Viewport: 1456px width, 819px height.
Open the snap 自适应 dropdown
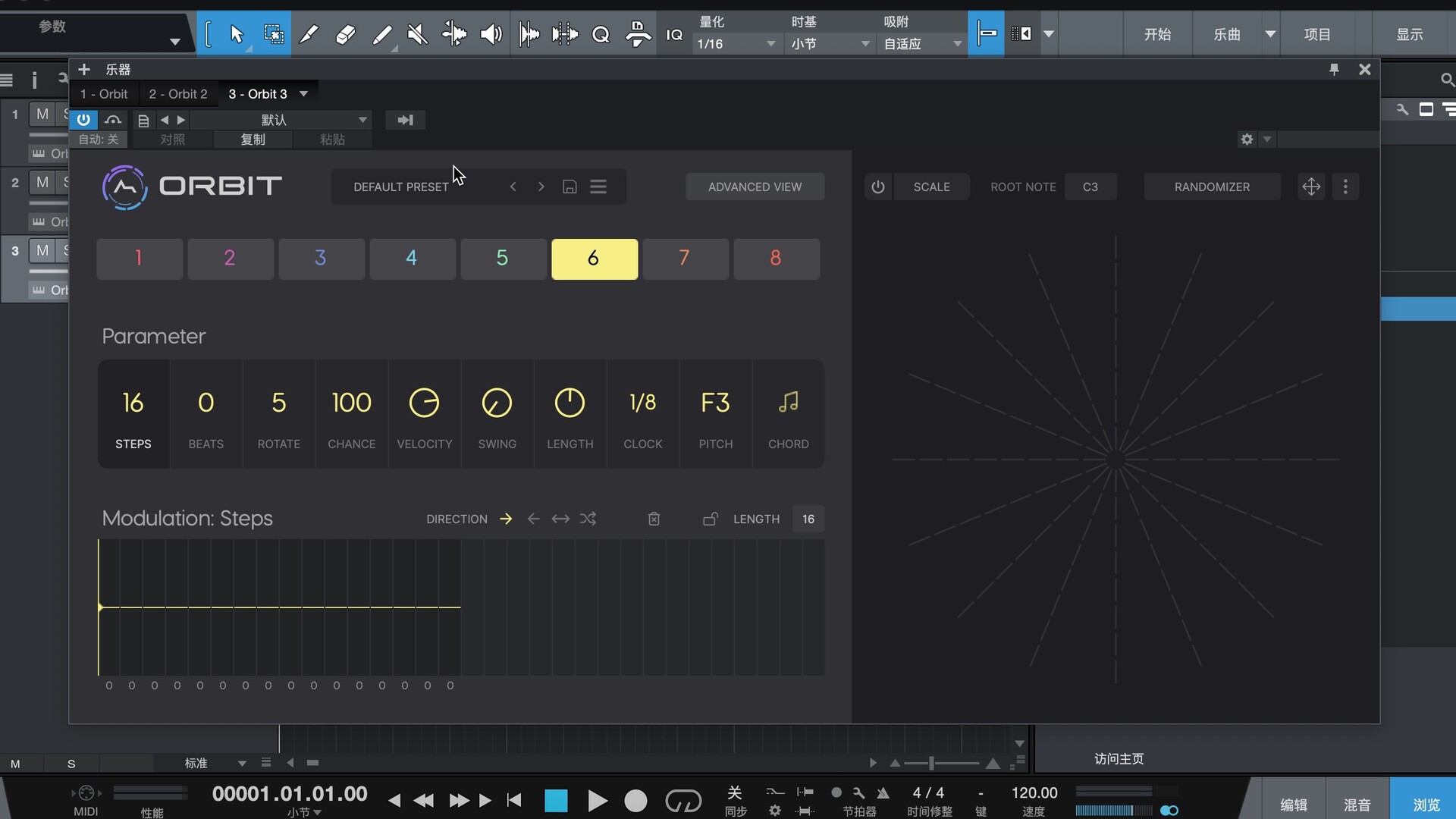click(x=923, y=44)
